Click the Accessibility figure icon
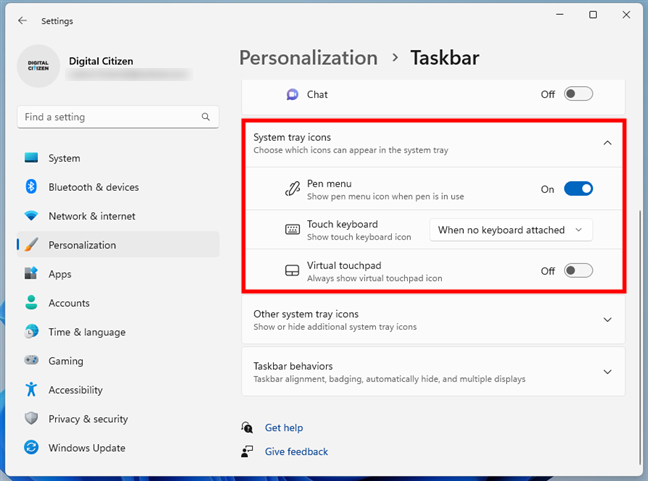Viewport: 648px width, 481px height. [31, 390]
